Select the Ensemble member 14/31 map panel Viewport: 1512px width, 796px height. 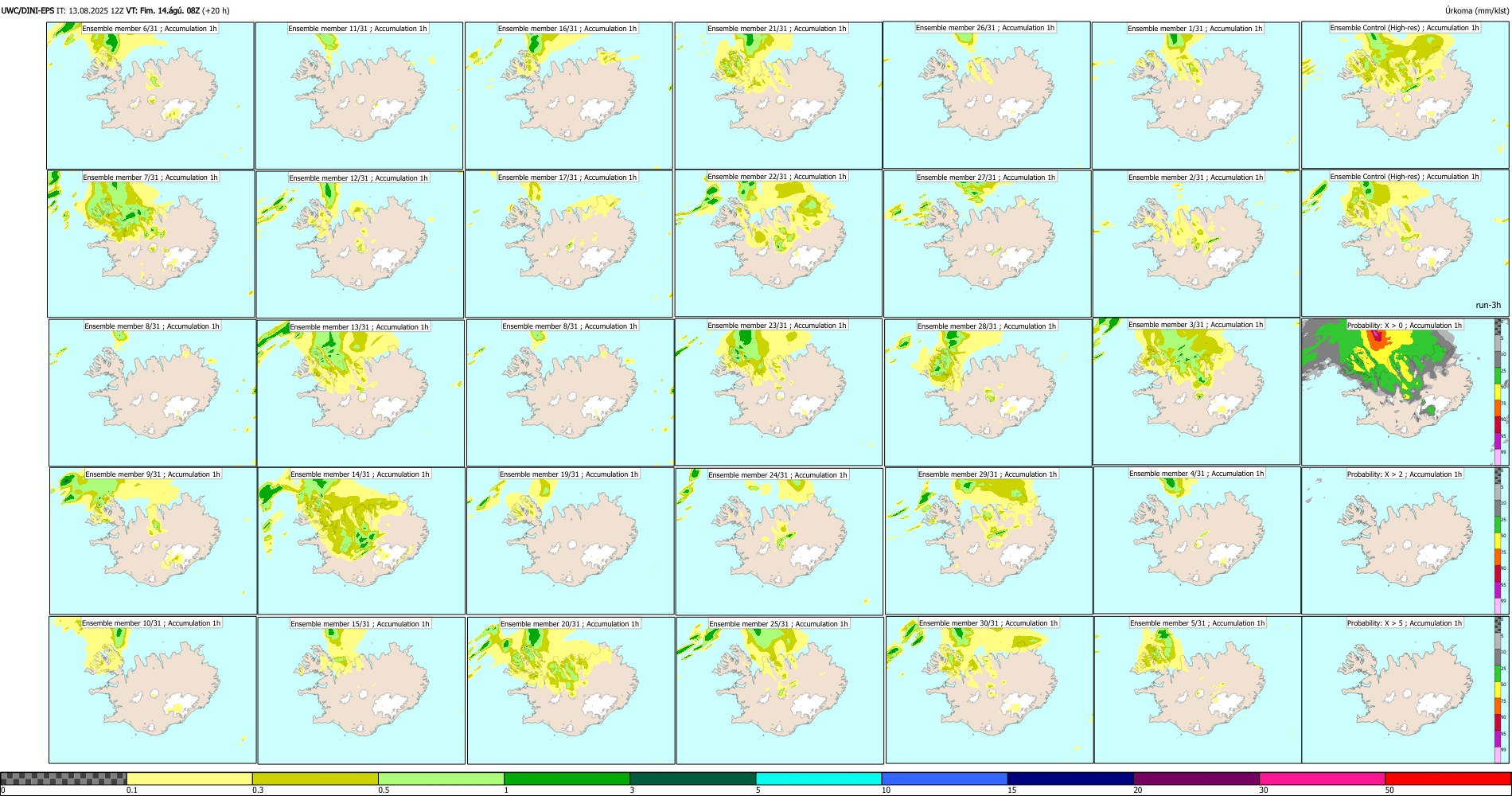tap(361, 540)
